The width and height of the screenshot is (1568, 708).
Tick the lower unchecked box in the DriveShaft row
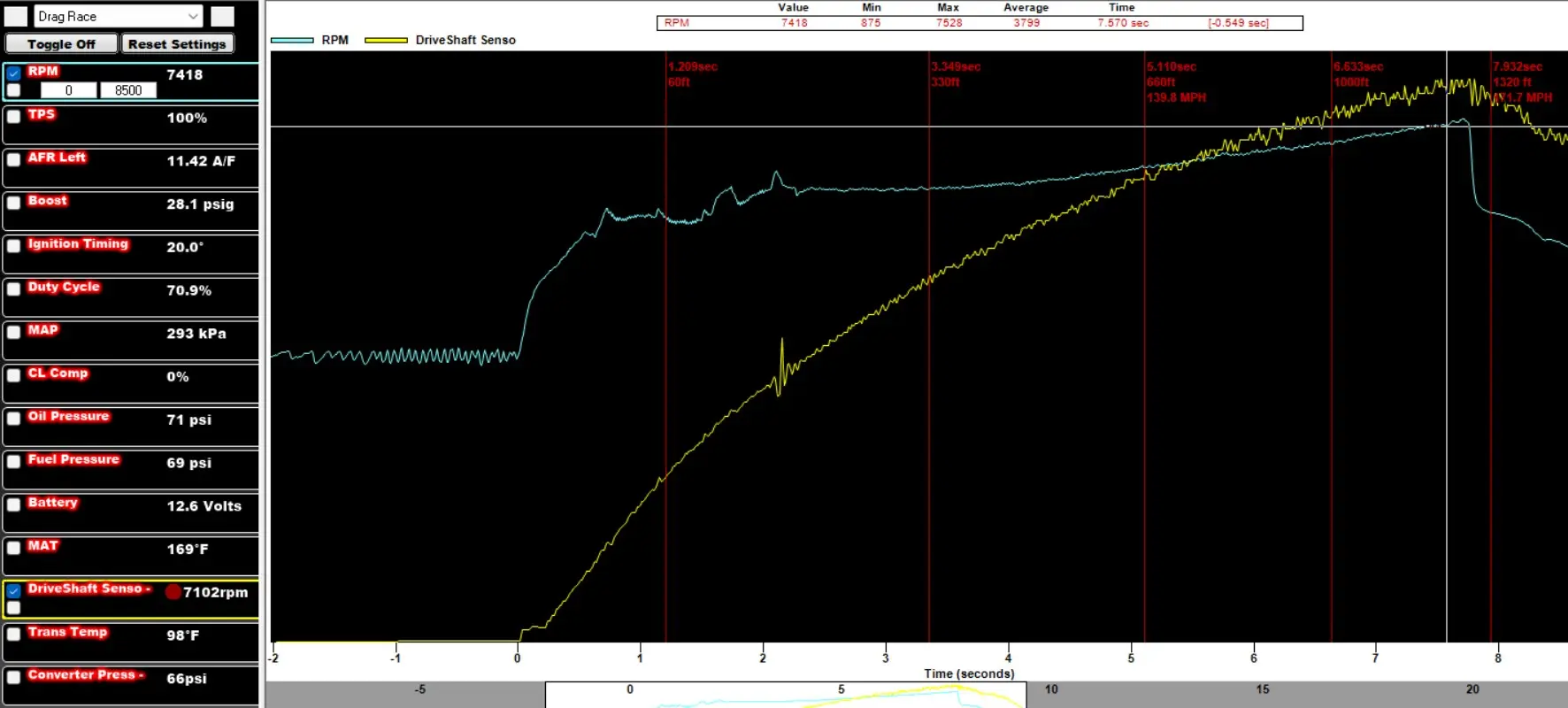(14, 608)
